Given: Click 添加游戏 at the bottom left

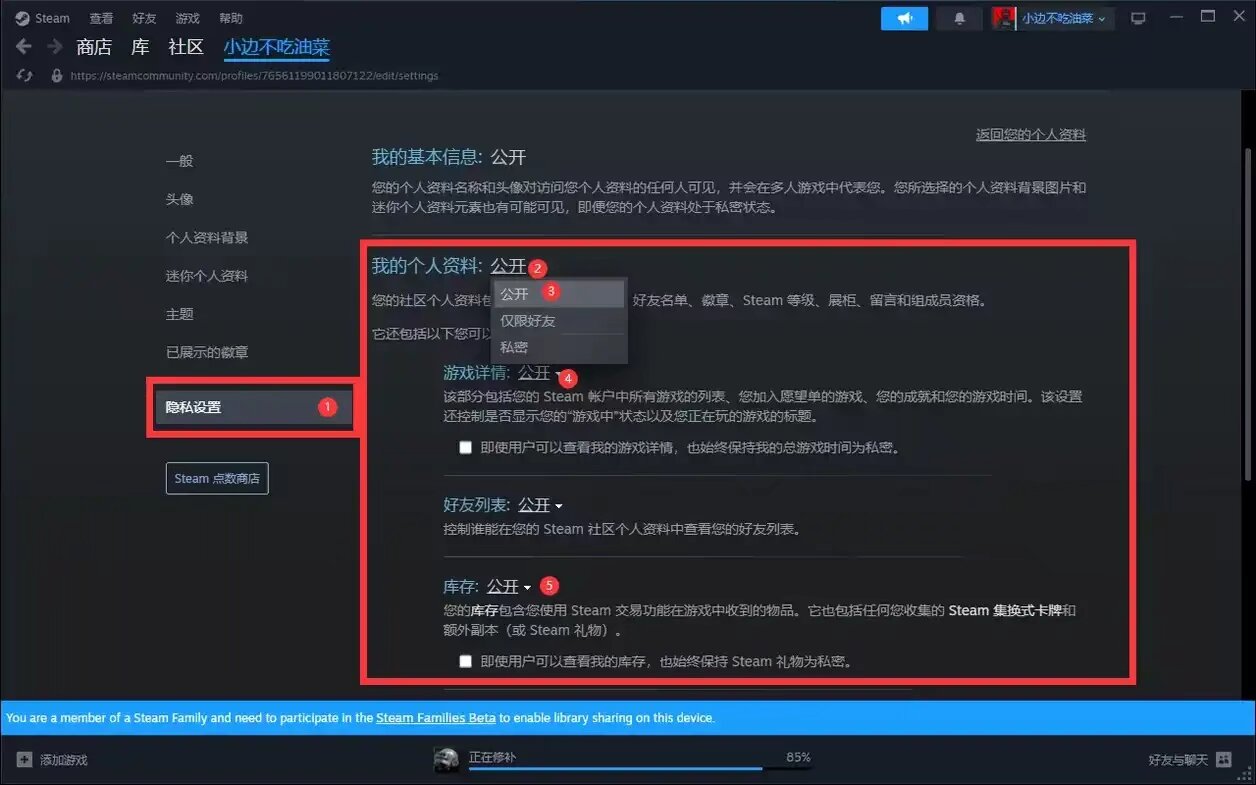Looking at the screenshot, I should (x=64, y=760).
